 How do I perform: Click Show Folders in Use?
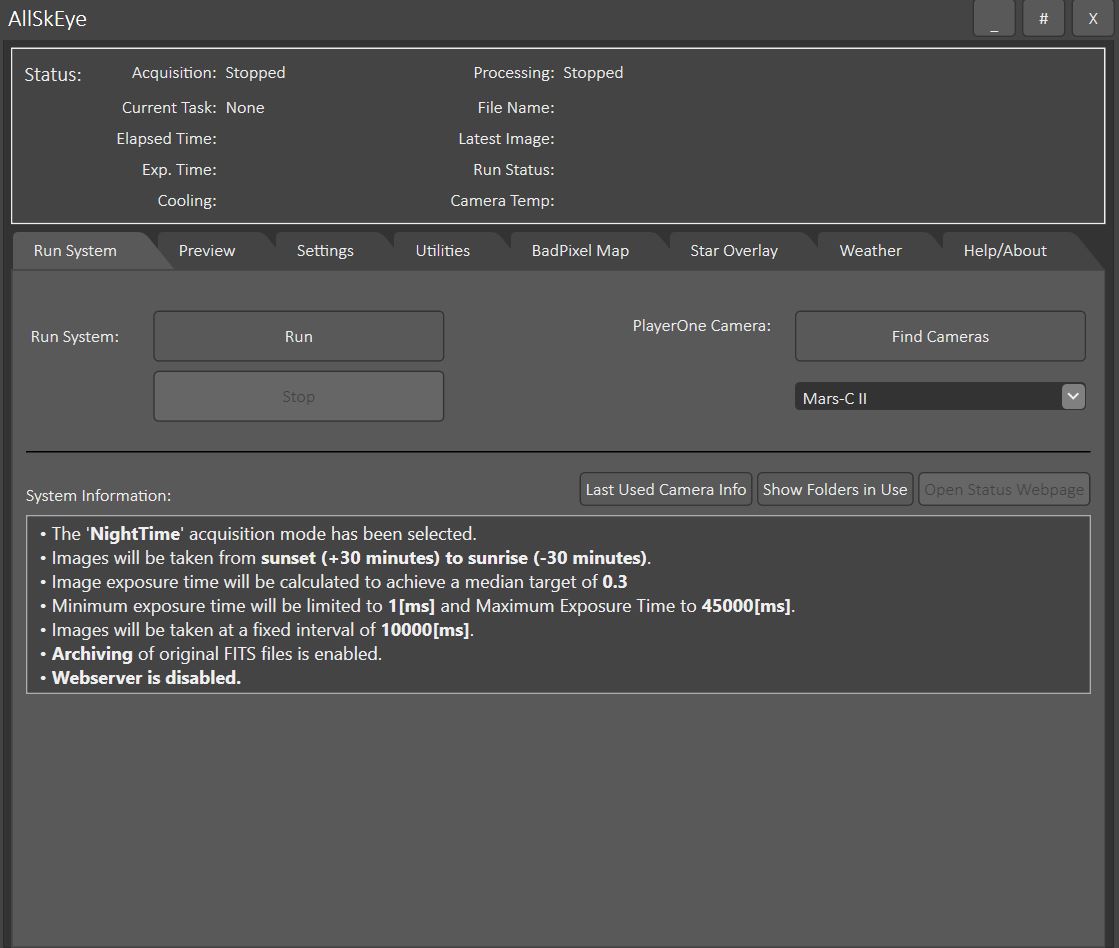(835, 489)
